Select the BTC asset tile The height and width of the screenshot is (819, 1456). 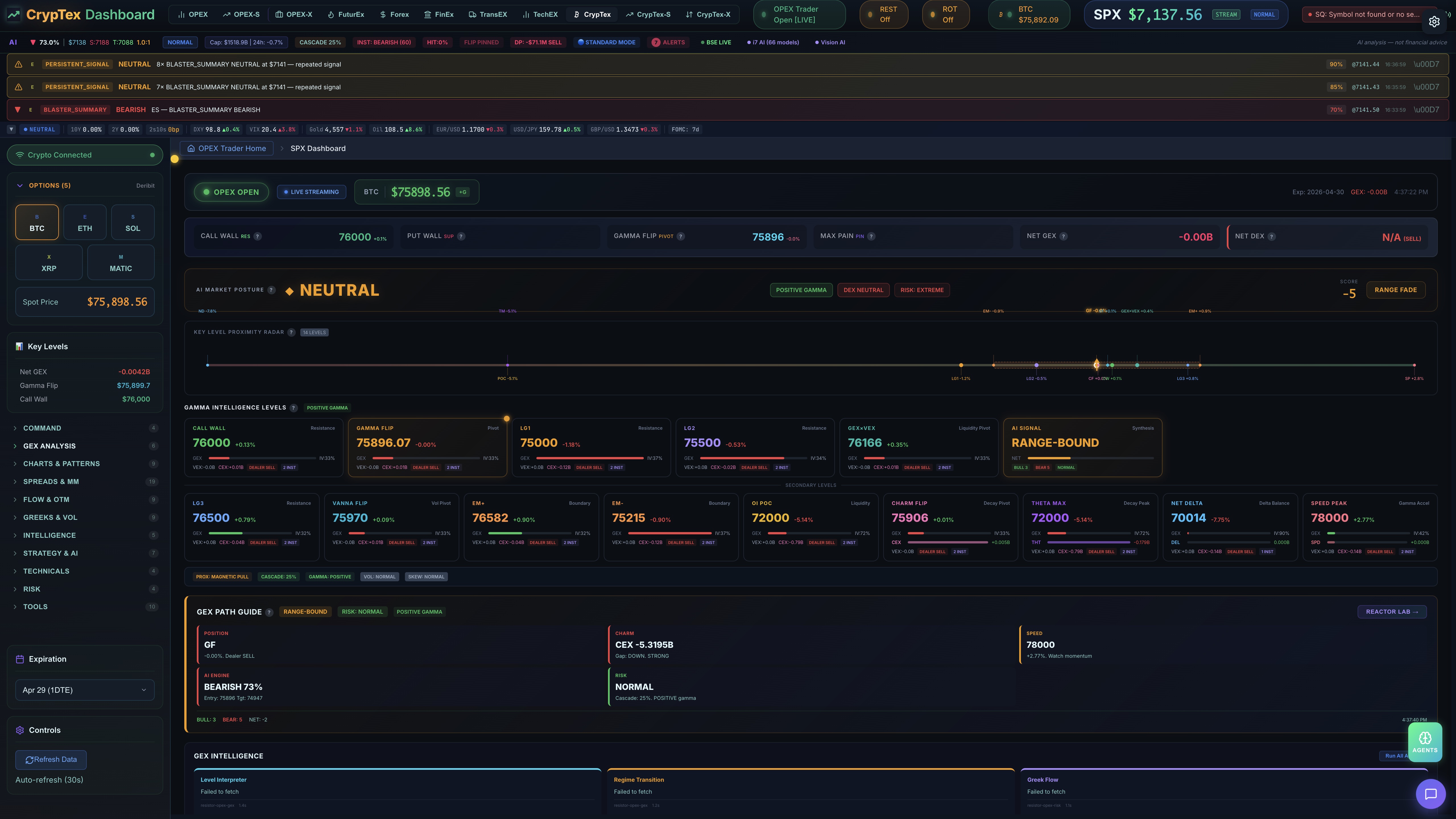pos(37,222)
